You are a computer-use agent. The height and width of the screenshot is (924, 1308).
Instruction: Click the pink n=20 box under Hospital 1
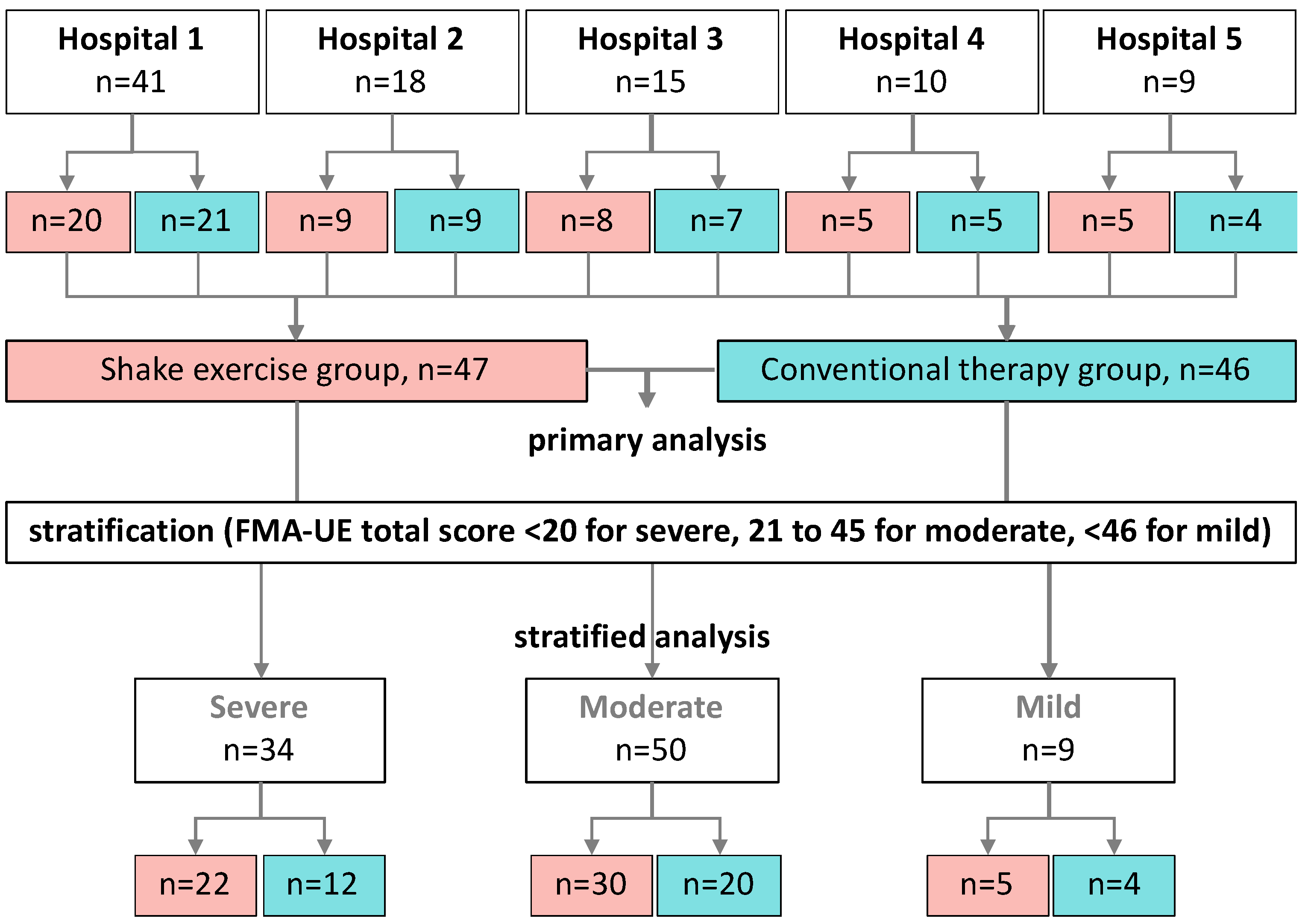(x=68, y=222)
